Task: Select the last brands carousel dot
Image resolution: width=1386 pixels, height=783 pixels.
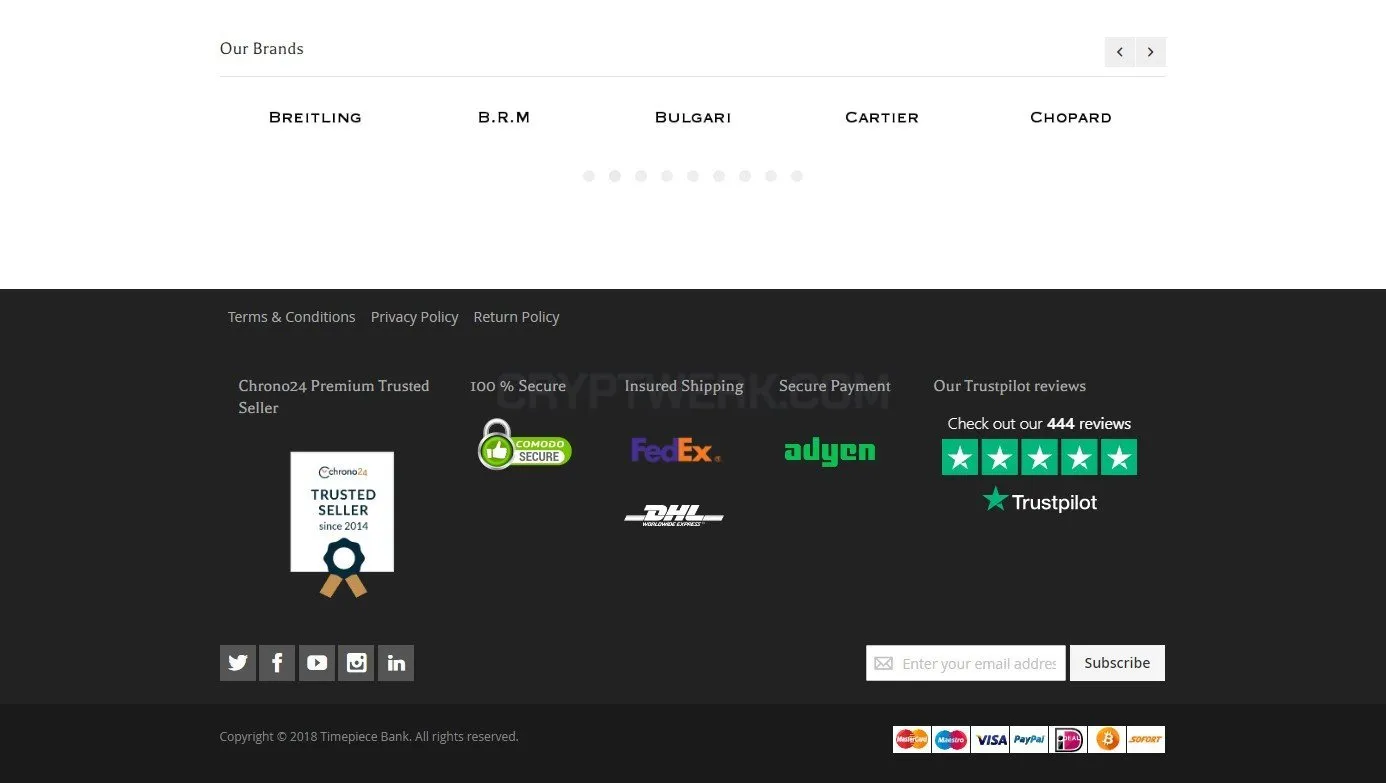Action: tap(797, 176)
